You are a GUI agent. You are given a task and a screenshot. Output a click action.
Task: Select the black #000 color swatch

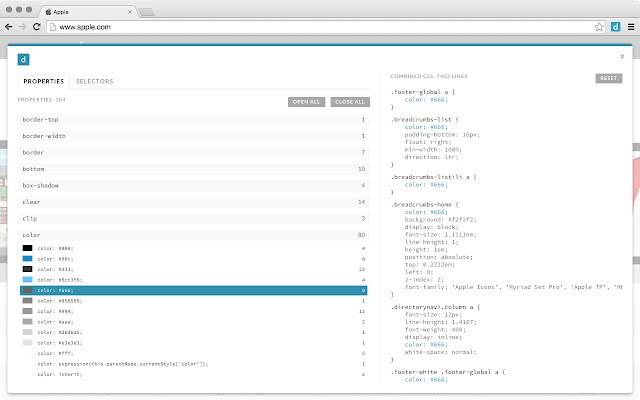coord(28,248)
